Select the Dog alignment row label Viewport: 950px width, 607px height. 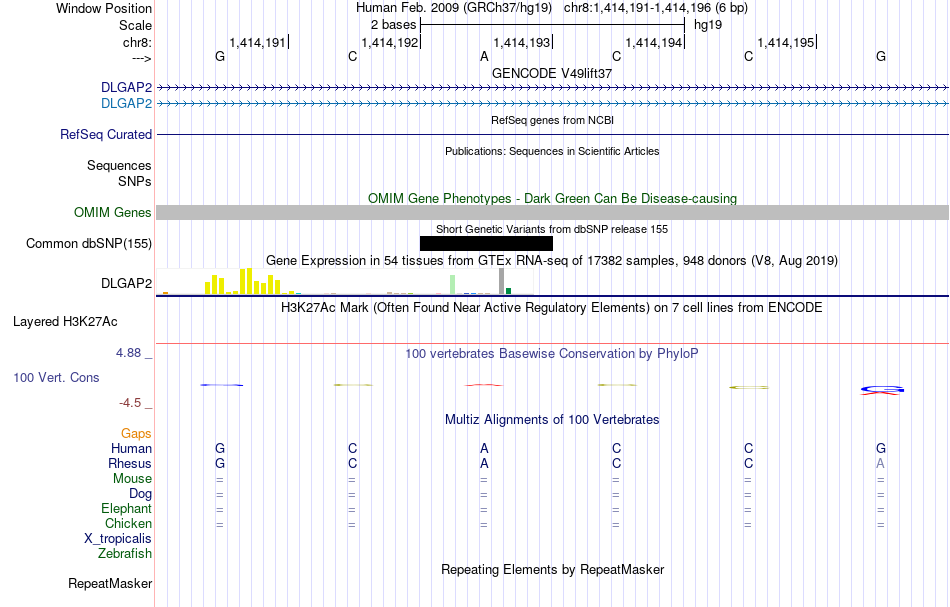[x=141, y=494]
